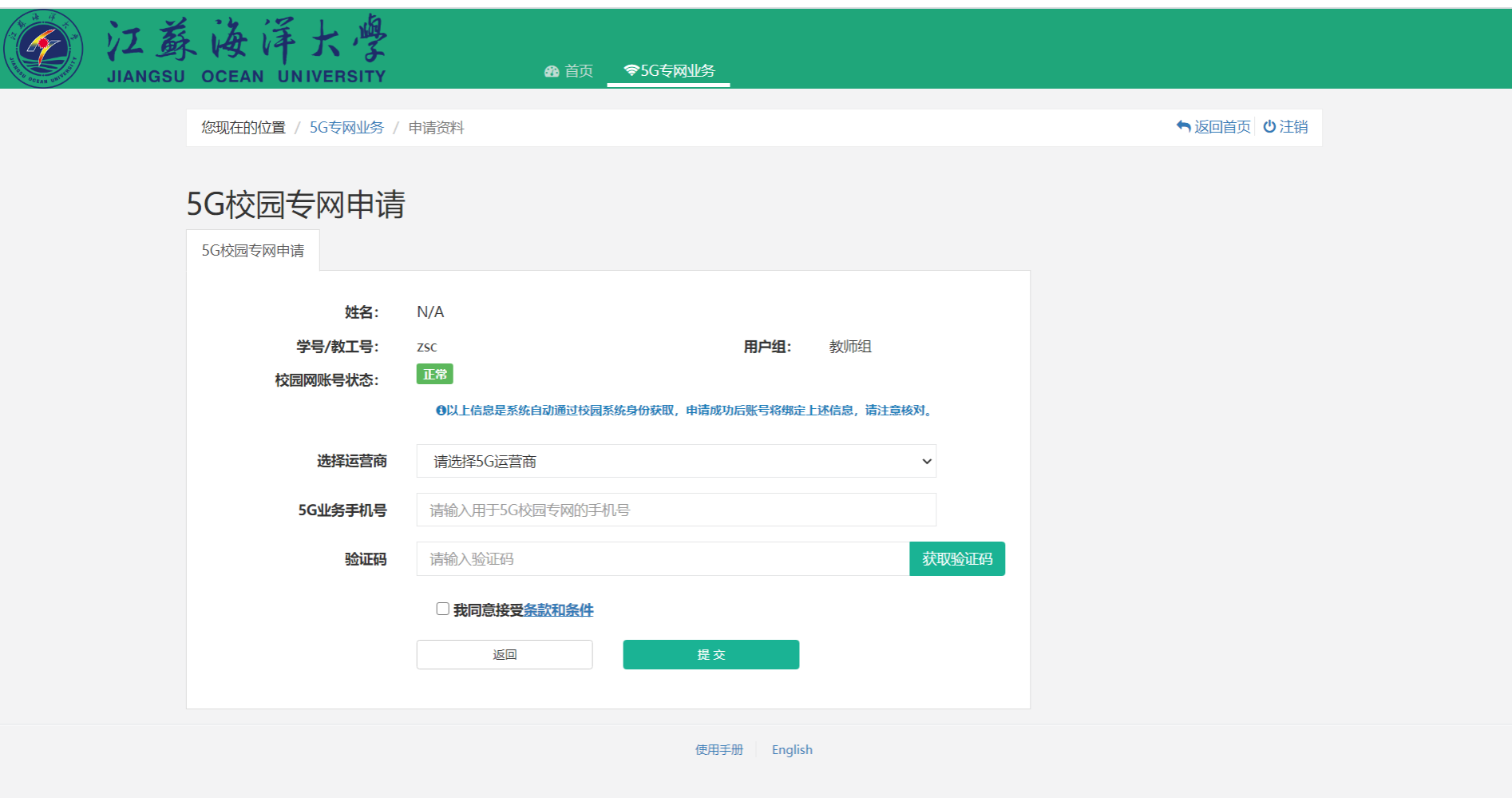Screen dimensions: 1512x798
Task: Click into the 验证码 input field
Action: (663, 558)
